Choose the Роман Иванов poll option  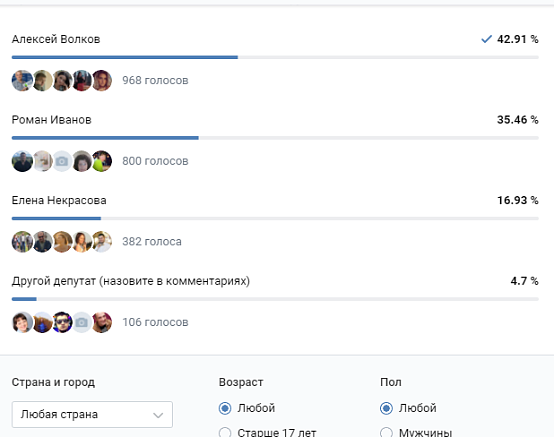52,120
